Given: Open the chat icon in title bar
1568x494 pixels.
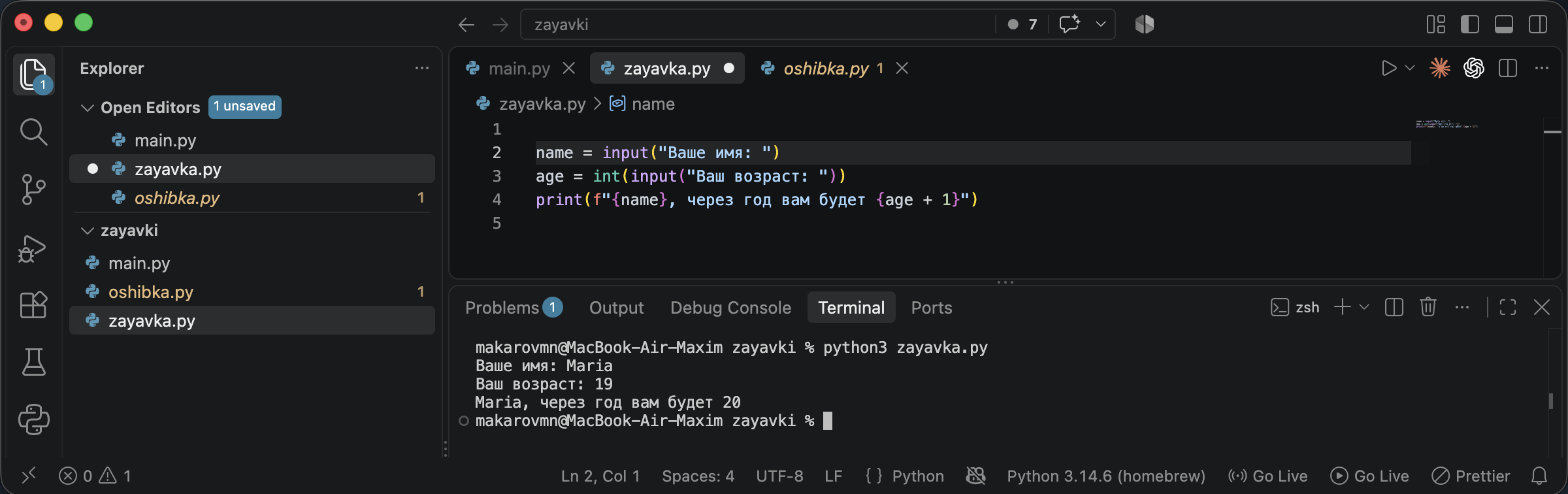Looking at the screenshot, I should pyautogui.click(x=1069, y=24).
